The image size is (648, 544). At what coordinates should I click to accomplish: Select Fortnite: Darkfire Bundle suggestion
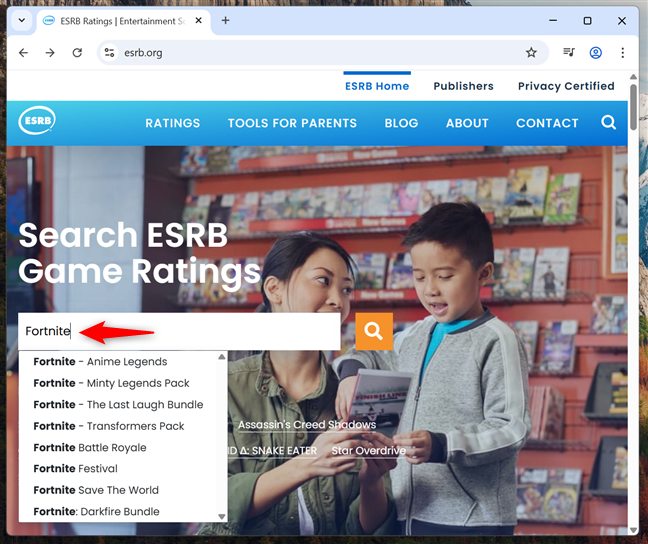[96, 512]
